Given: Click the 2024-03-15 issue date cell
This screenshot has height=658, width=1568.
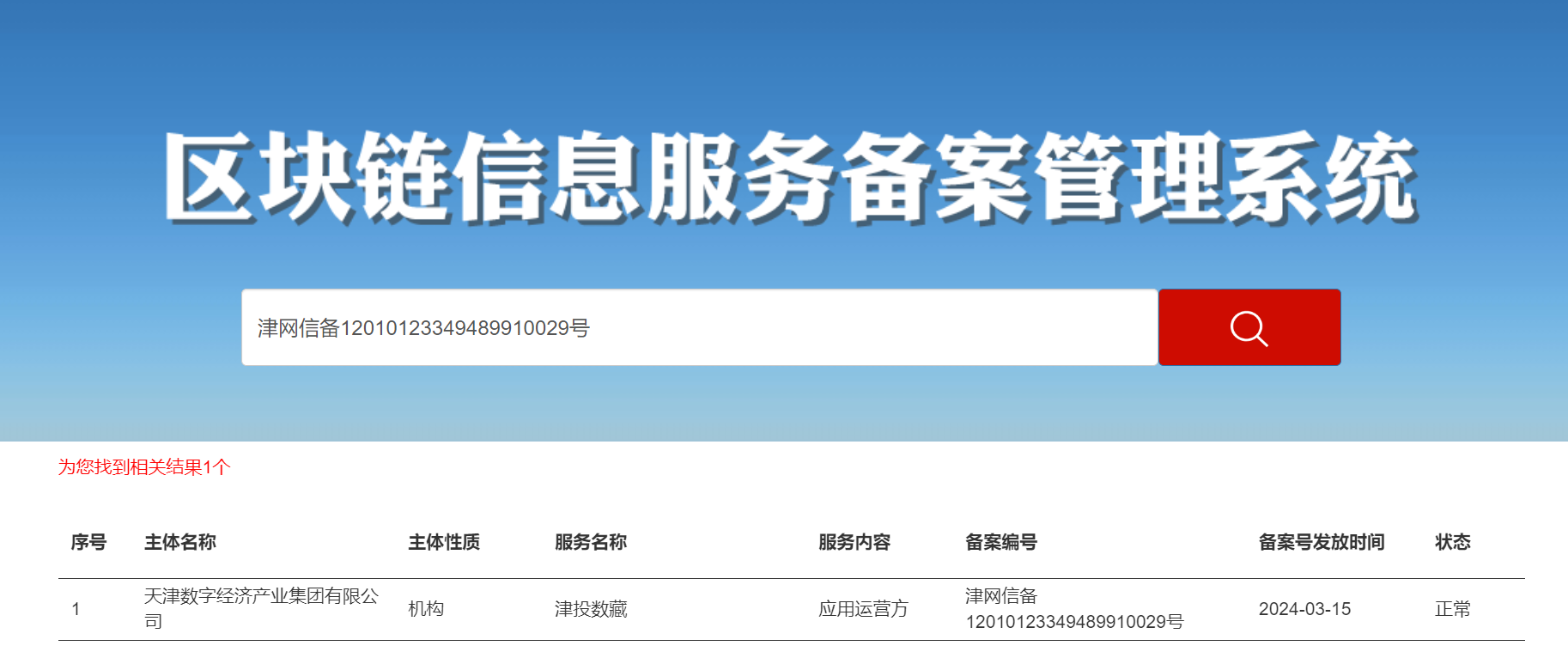Looking at the screenshot, I should coord(1304,609).
